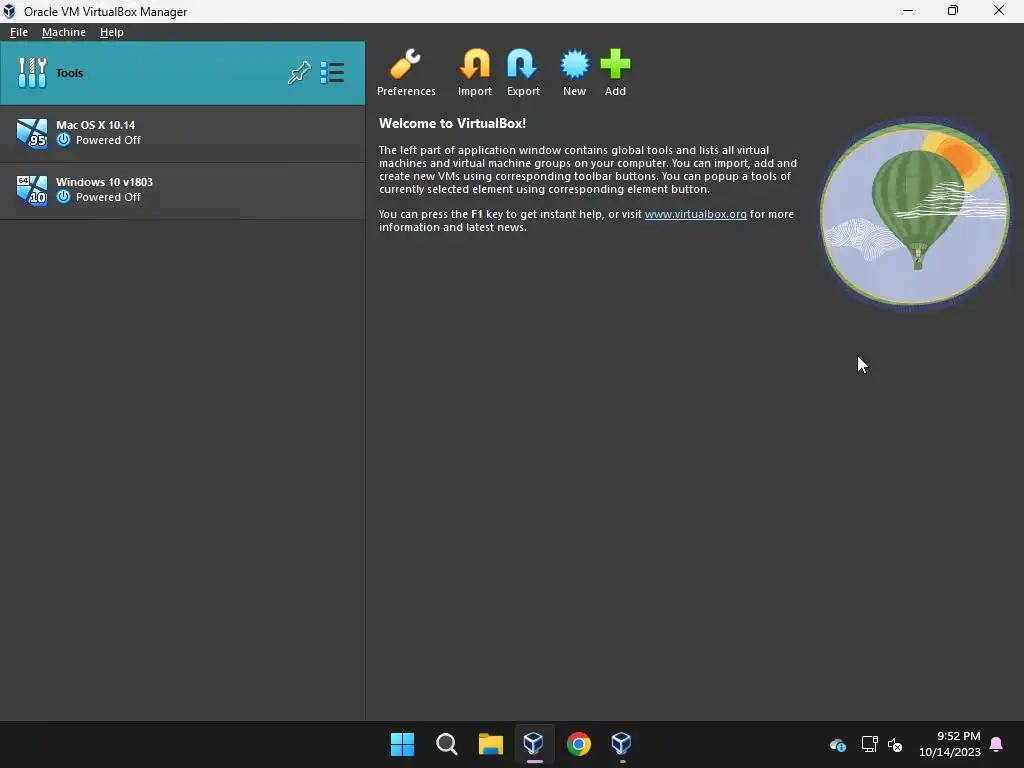Visit the www.virtualbox.org link
Viewport: 1024px width, 768px height.
[x=696, y=214]
